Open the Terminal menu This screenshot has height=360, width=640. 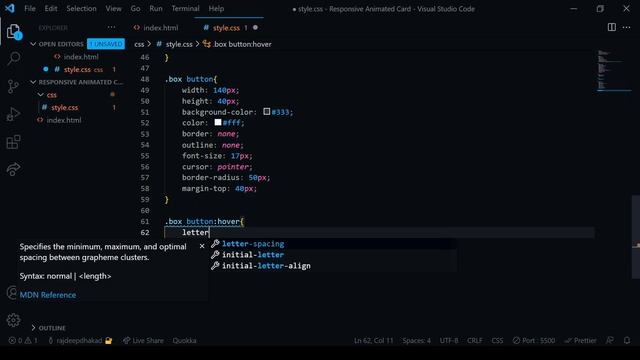click(x=185, y=8)
